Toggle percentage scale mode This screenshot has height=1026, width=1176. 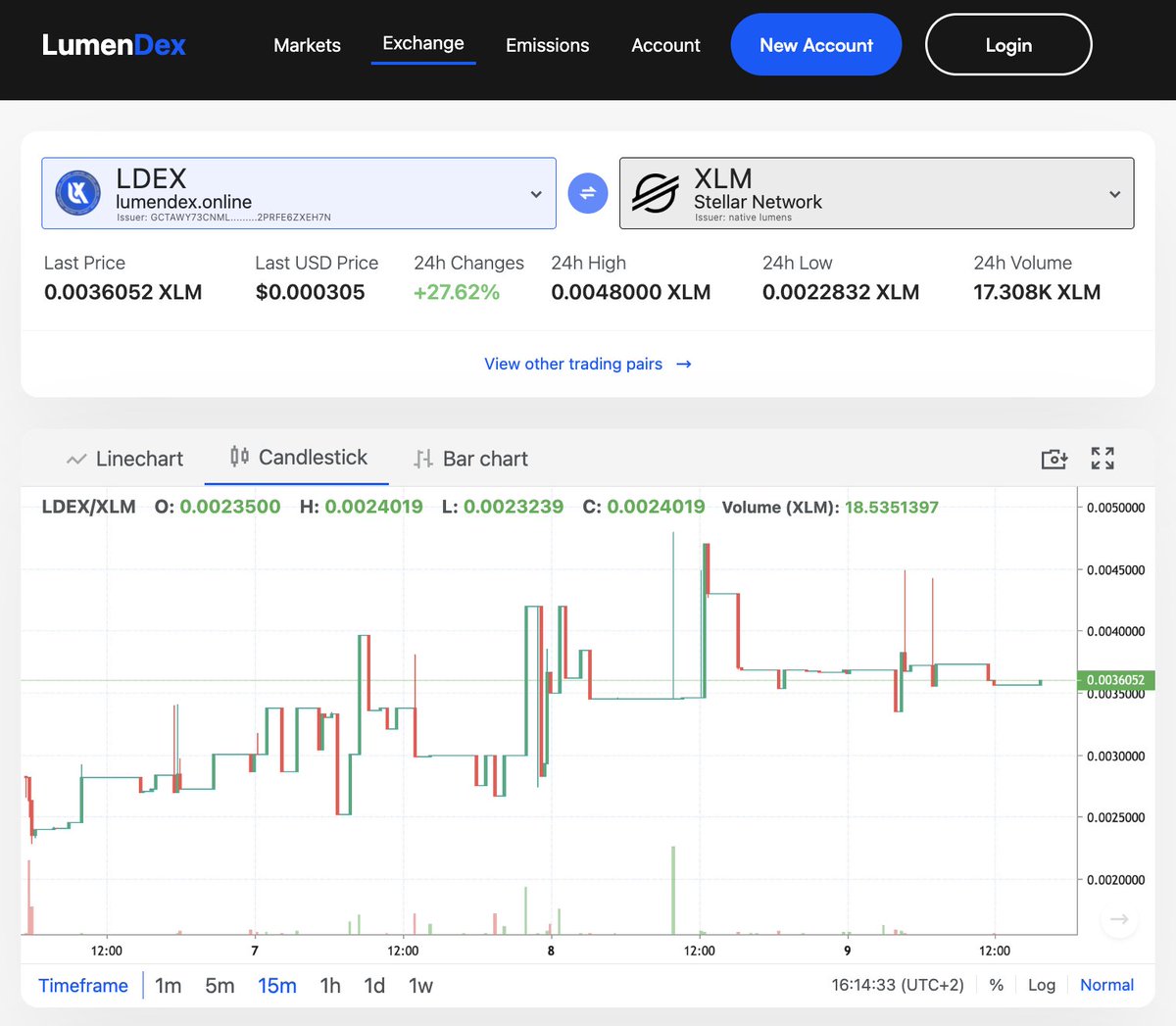[997, 985]
